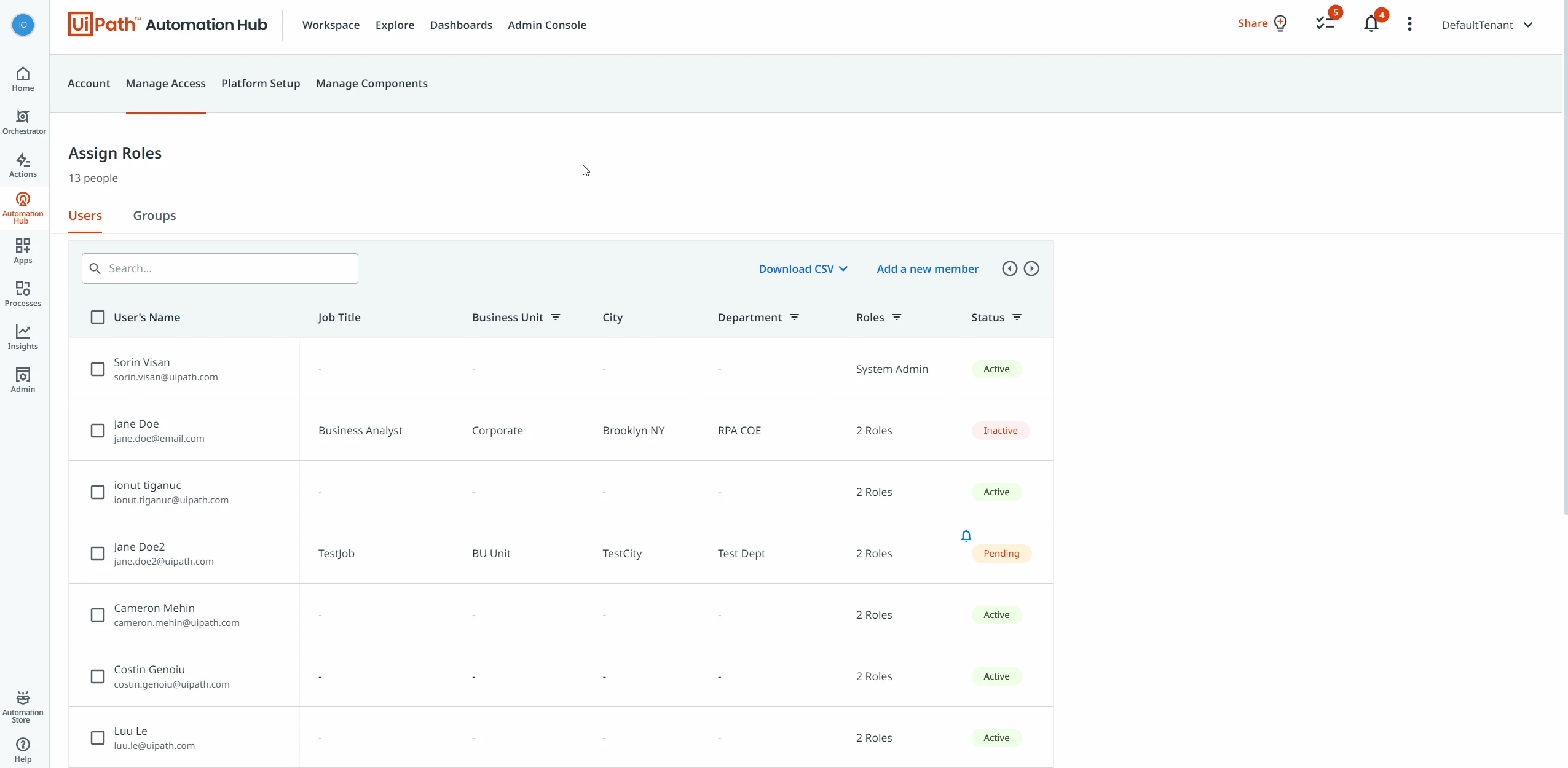Select the Sorin Visan row checkbox
This screenshot has width=1568, height=768.
pos(98,369)
